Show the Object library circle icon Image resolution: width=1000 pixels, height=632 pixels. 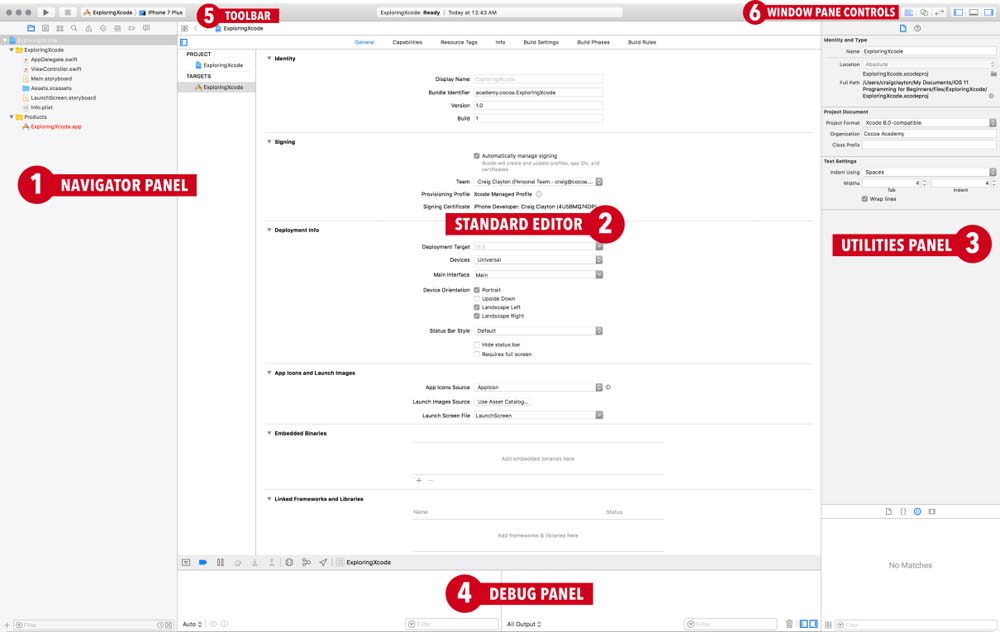[x=917, y=511]
